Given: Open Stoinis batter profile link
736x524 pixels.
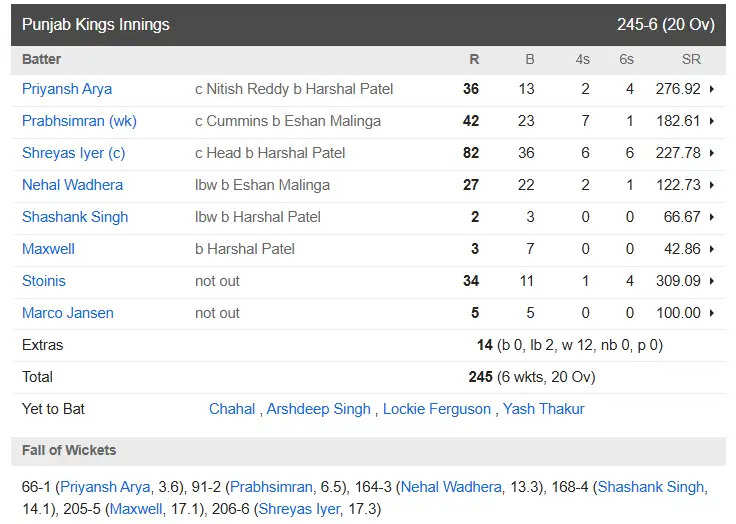Looking at the screenshot, I should [x=44, y=281].
